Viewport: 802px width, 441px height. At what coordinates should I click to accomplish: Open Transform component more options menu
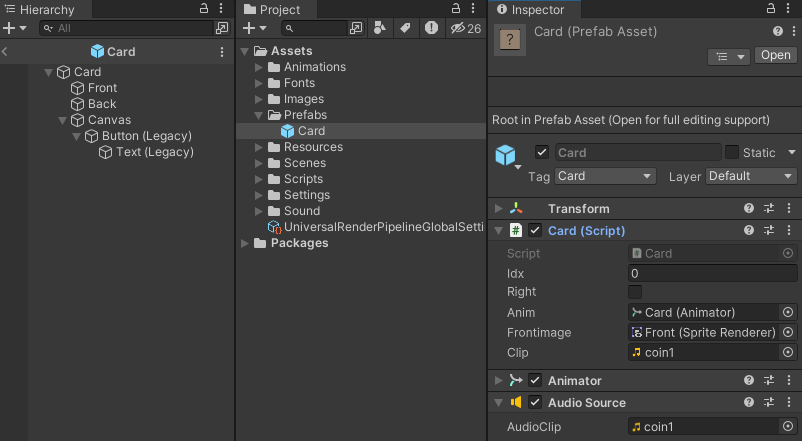789,208
